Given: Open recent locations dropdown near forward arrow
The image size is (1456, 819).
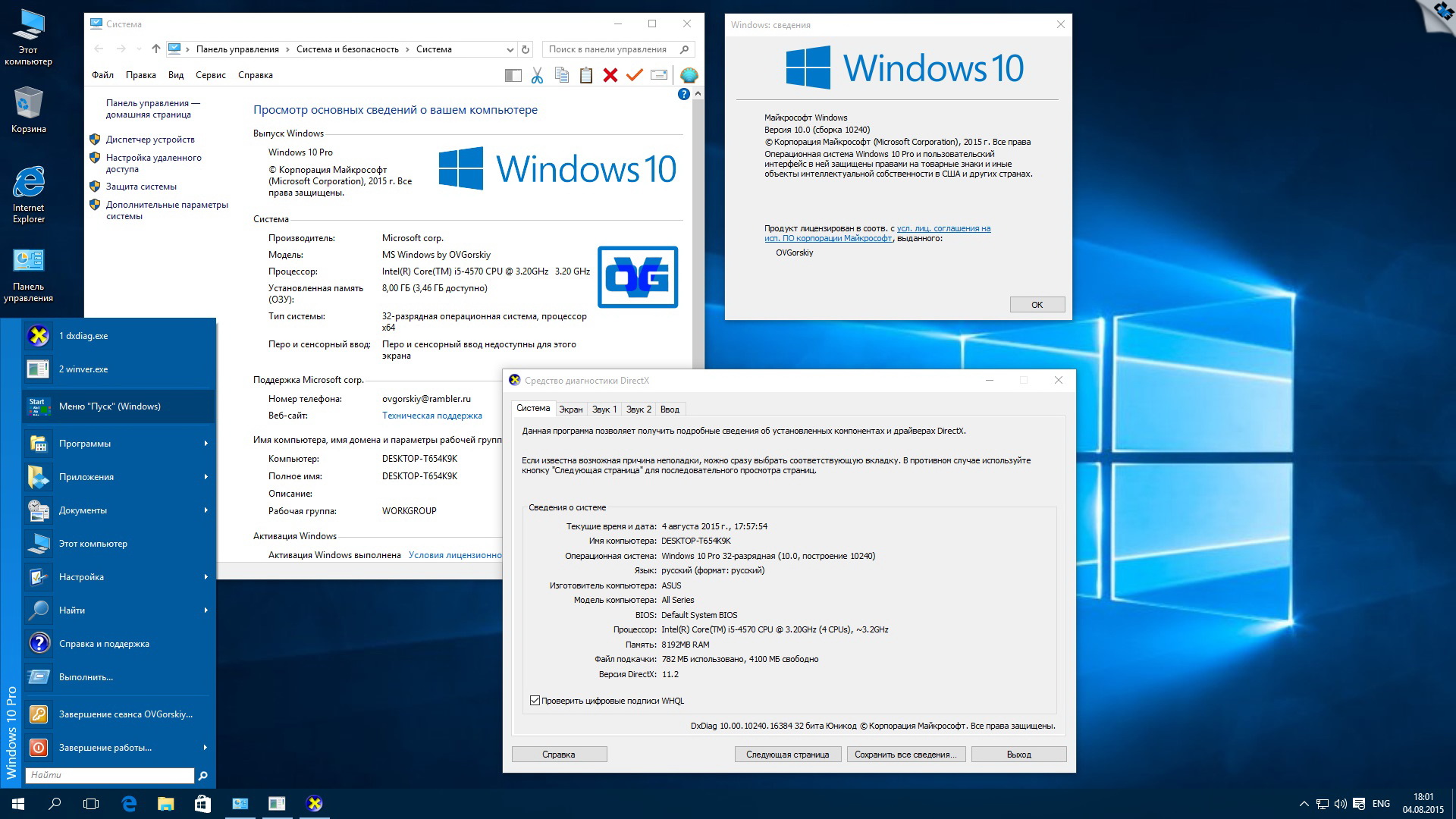Looking at the screenshot, I should click(139, 49).
